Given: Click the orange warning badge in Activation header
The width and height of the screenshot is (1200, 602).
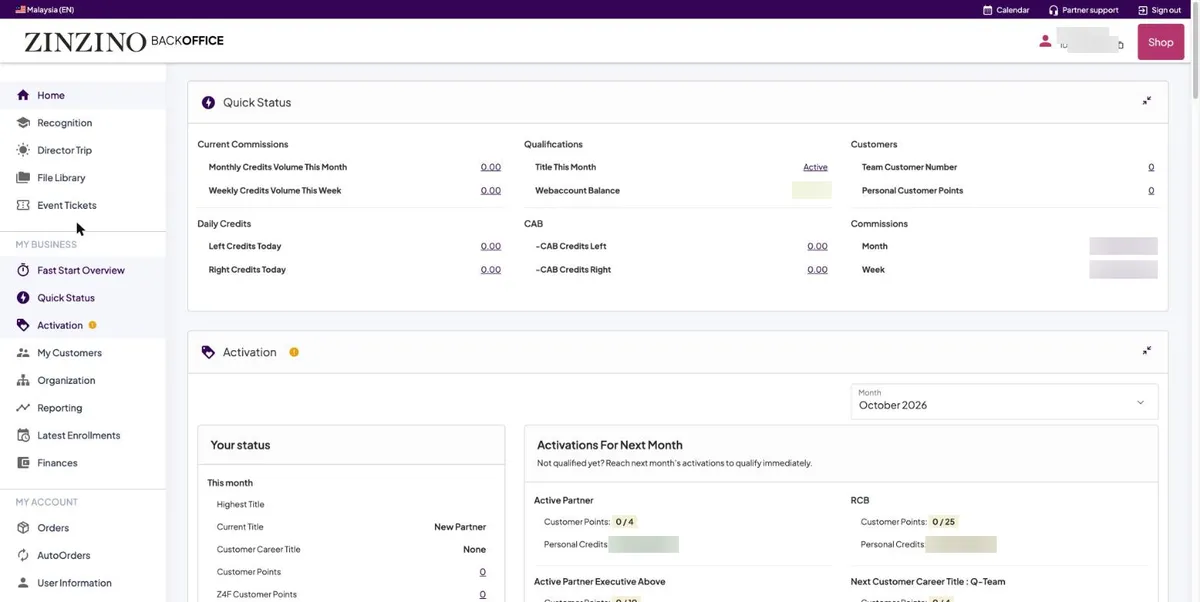Looking at the screenshot, I should 294,352.
